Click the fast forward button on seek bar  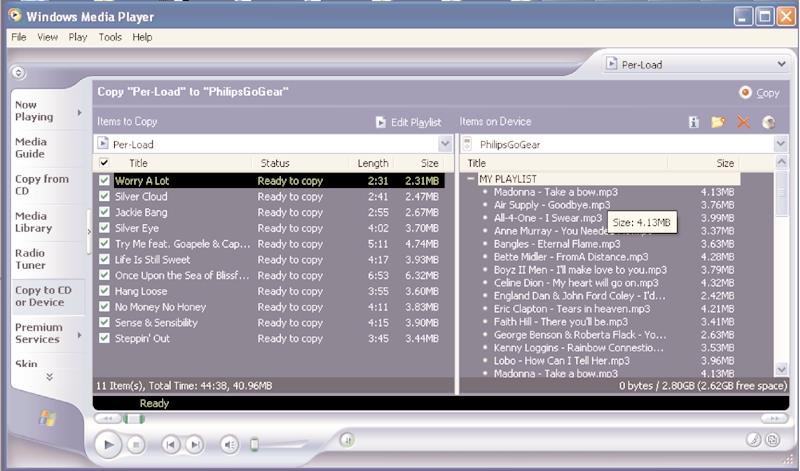click(x=774, y=419)
